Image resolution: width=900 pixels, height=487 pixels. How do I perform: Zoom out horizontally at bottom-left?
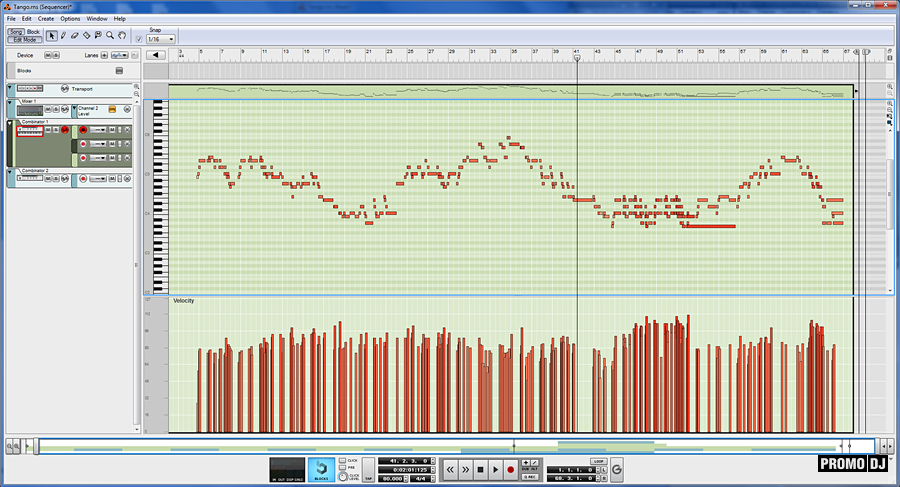pos(9,446)
